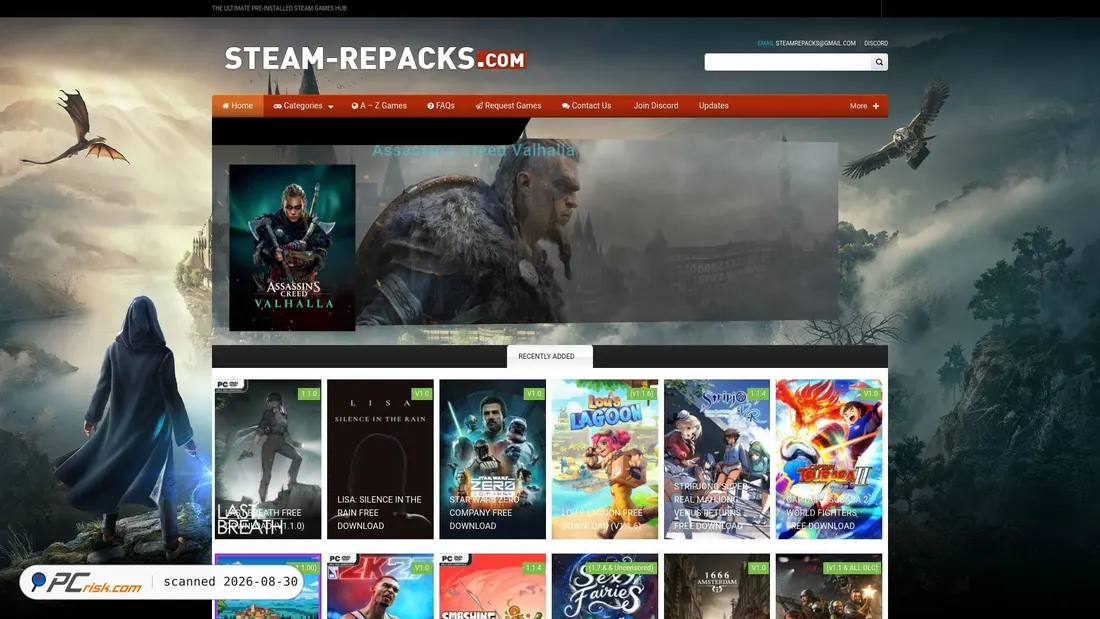Viewport: 1100px width, 619px height.
Task: Open the Discord link in the header
Action: [x=876, y=44]
